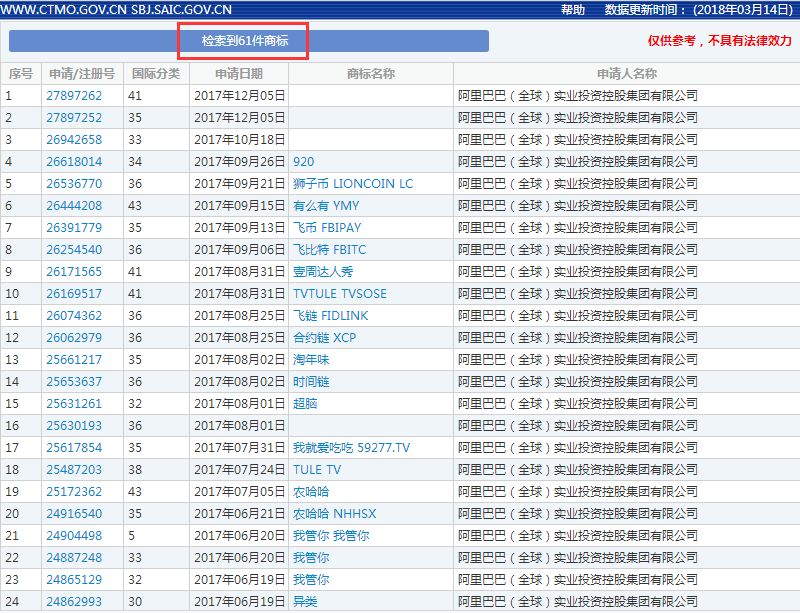Select the 飞比特 FBITC trademark link

(330, 250)
